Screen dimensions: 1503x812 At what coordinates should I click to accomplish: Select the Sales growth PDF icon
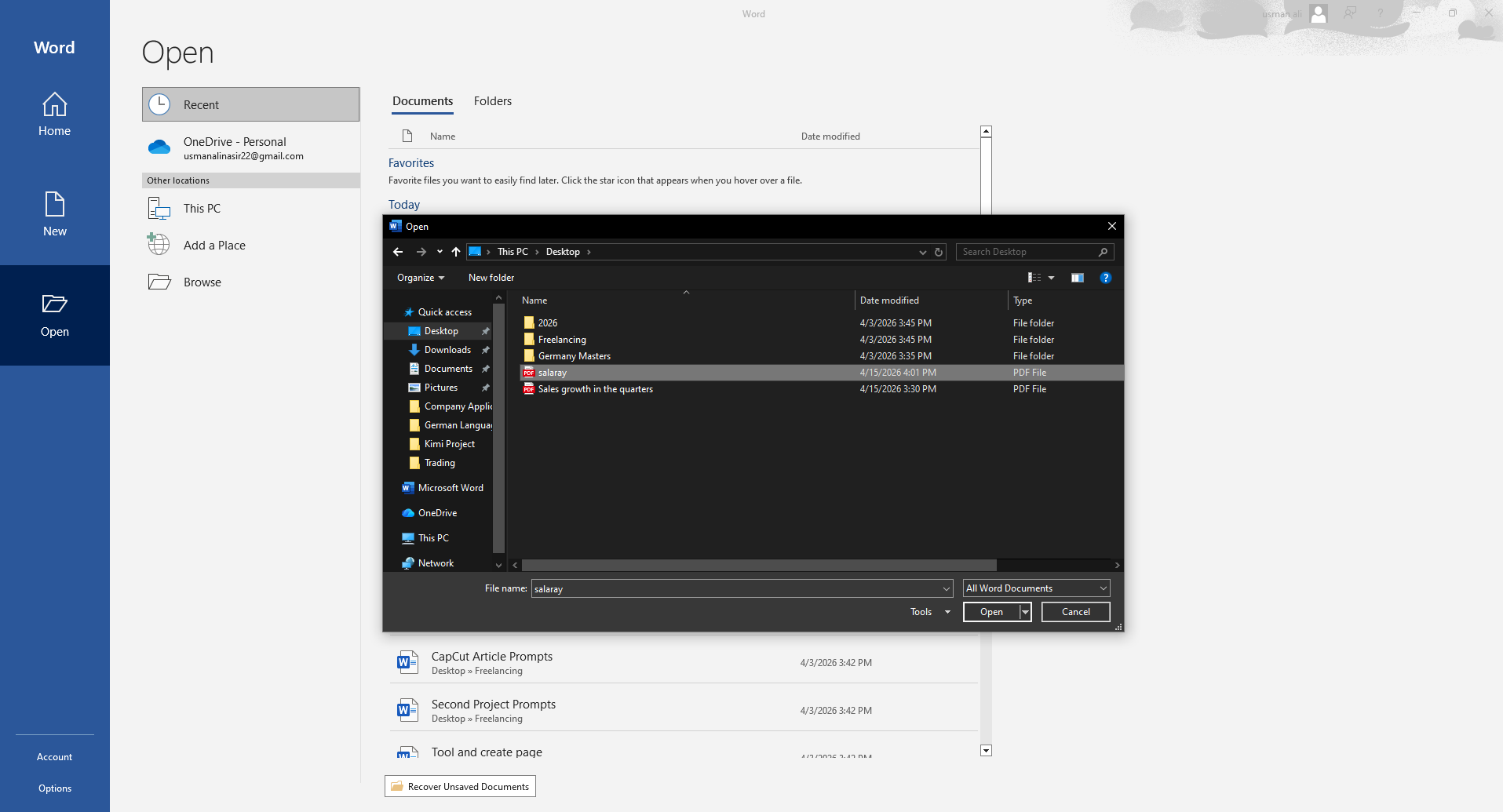click(529, 389)
